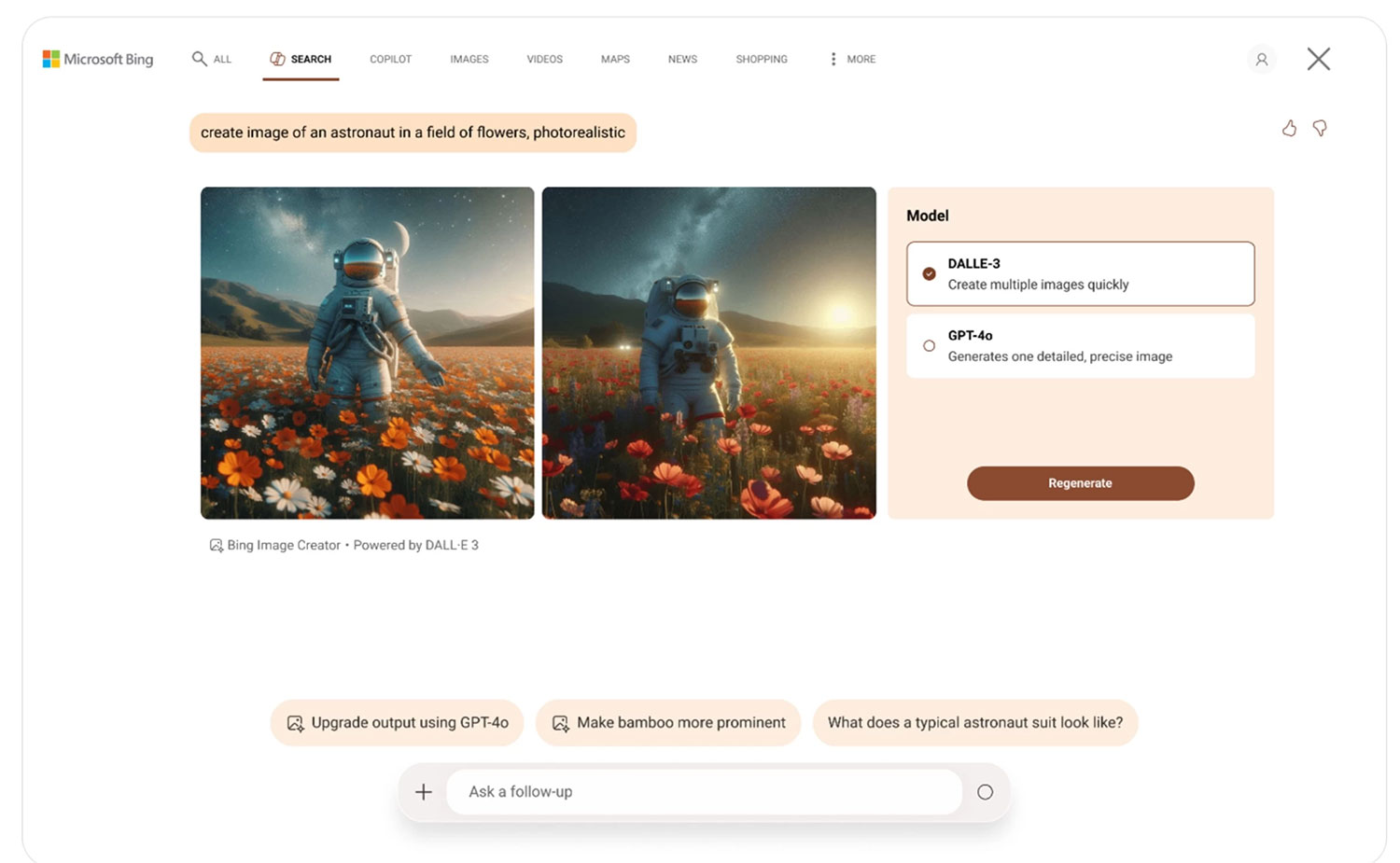Open the account profile icon

(x=1262, y=59)
